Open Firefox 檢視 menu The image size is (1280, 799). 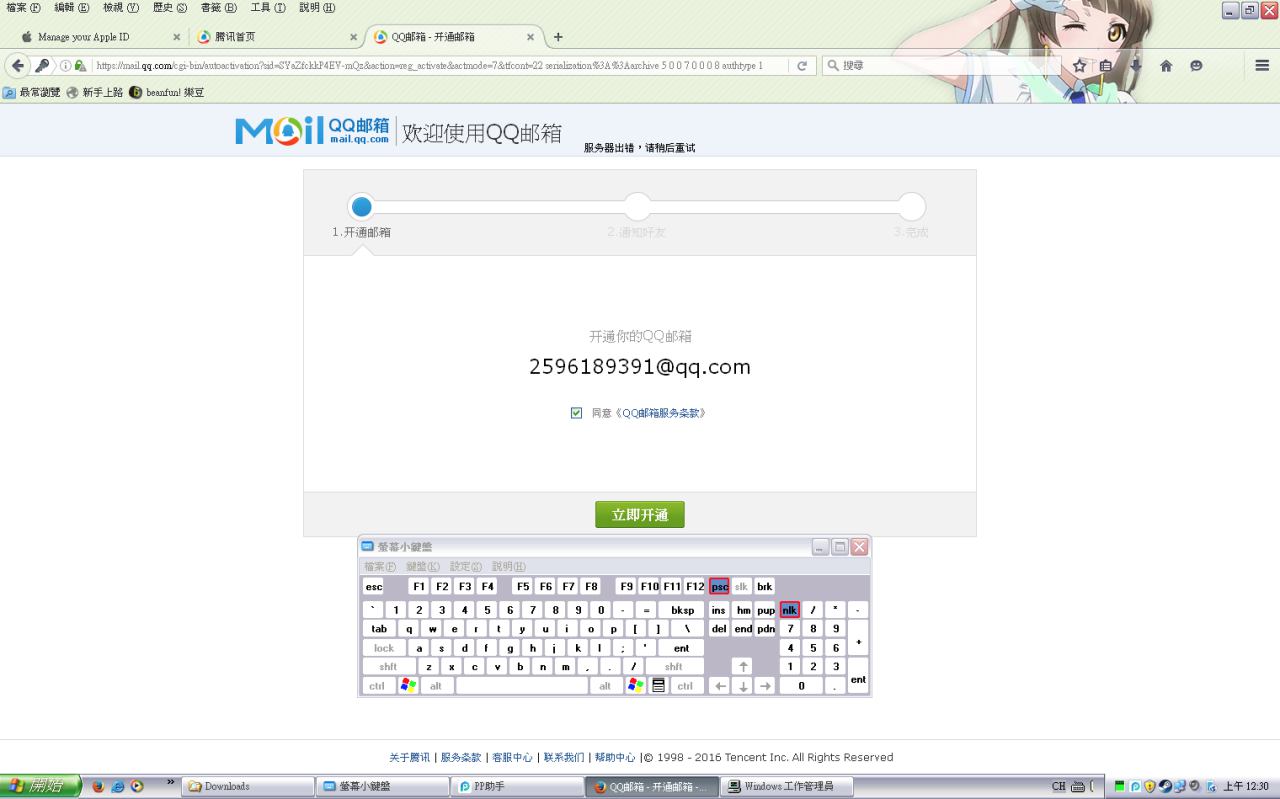click(x=121, y=8)
